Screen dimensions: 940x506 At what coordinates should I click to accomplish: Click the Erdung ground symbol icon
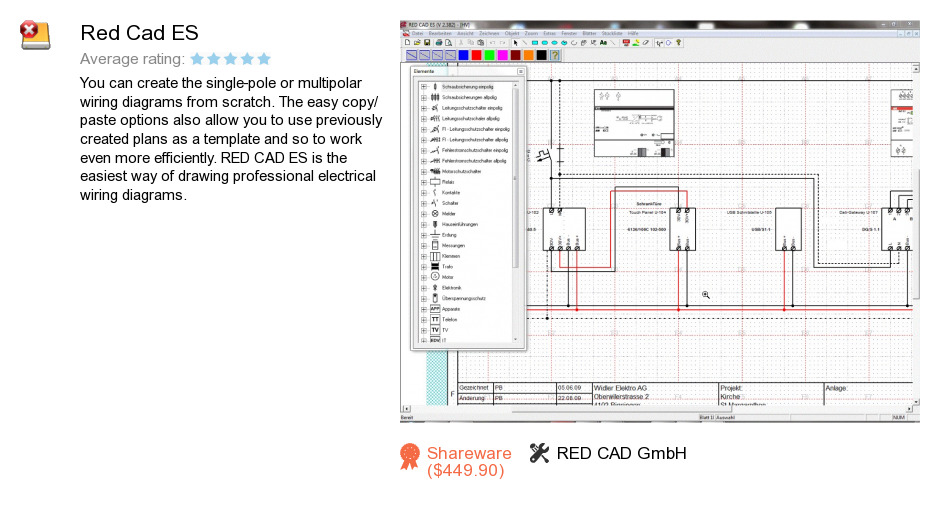[x=435, y=234]
